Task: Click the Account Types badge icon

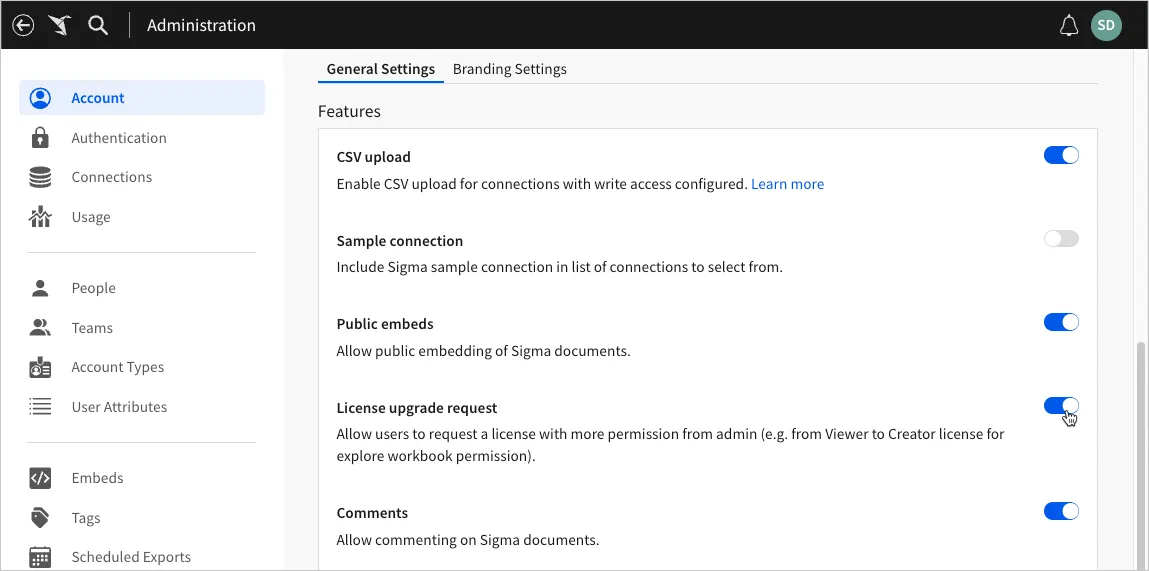Action: [x=40, y=367]
